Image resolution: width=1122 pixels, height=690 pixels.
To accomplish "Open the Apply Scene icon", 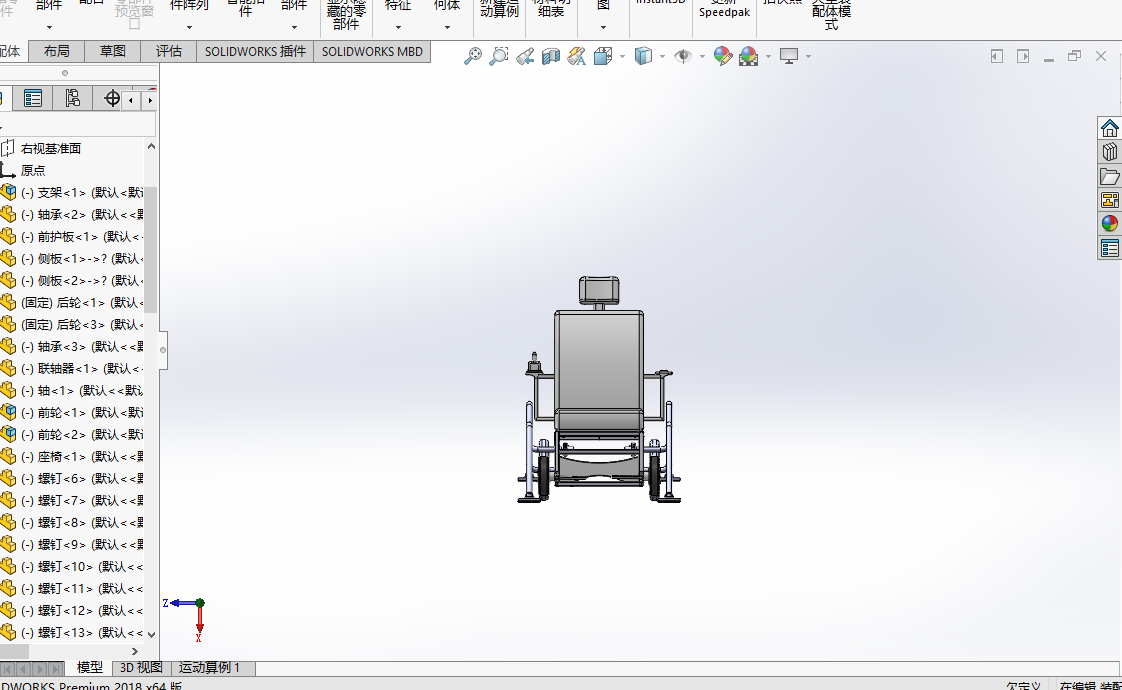I will click(x=748, y=56).
